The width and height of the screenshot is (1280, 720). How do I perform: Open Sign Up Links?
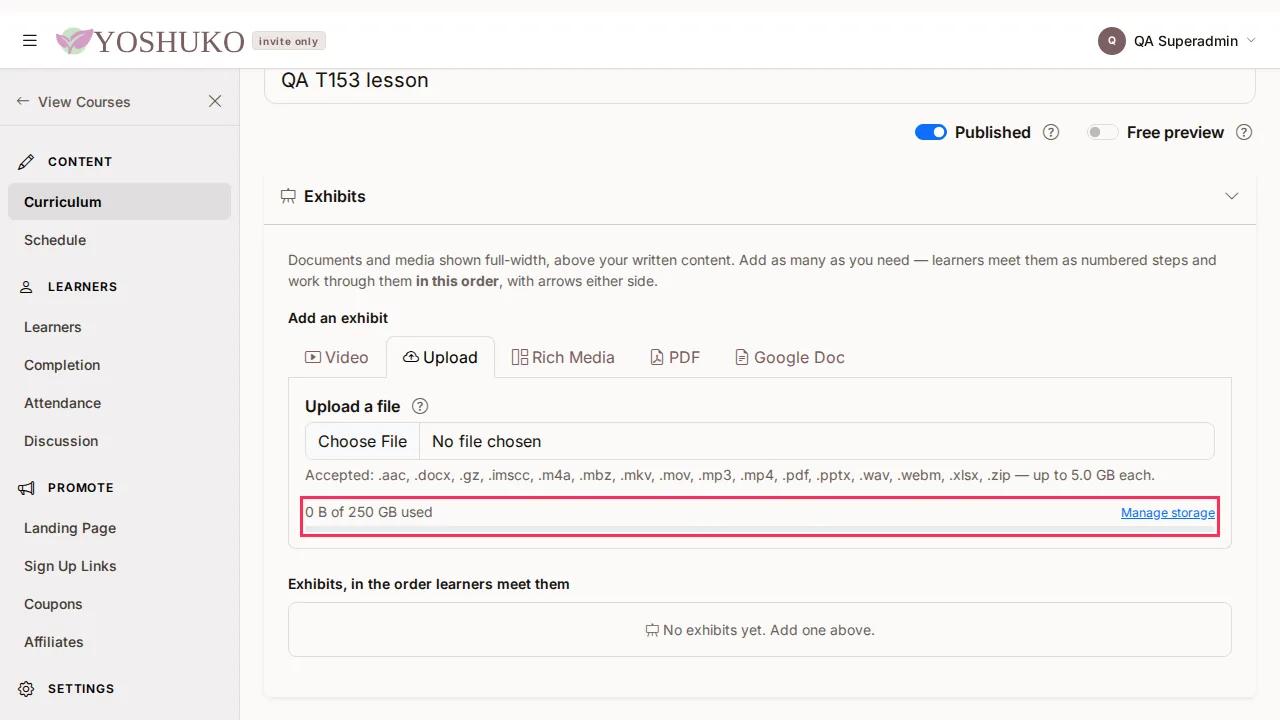pyautogui.click(x=119, y=566)
